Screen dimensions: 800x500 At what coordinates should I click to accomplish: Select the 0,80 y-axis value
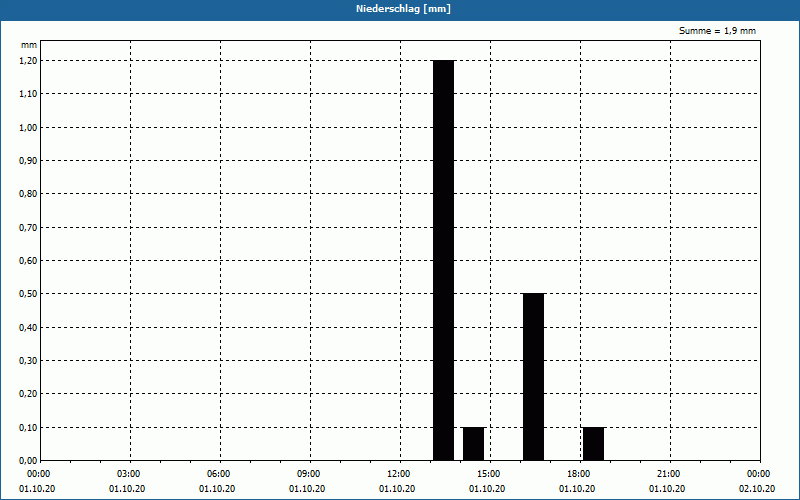click(x=28, y=194)
